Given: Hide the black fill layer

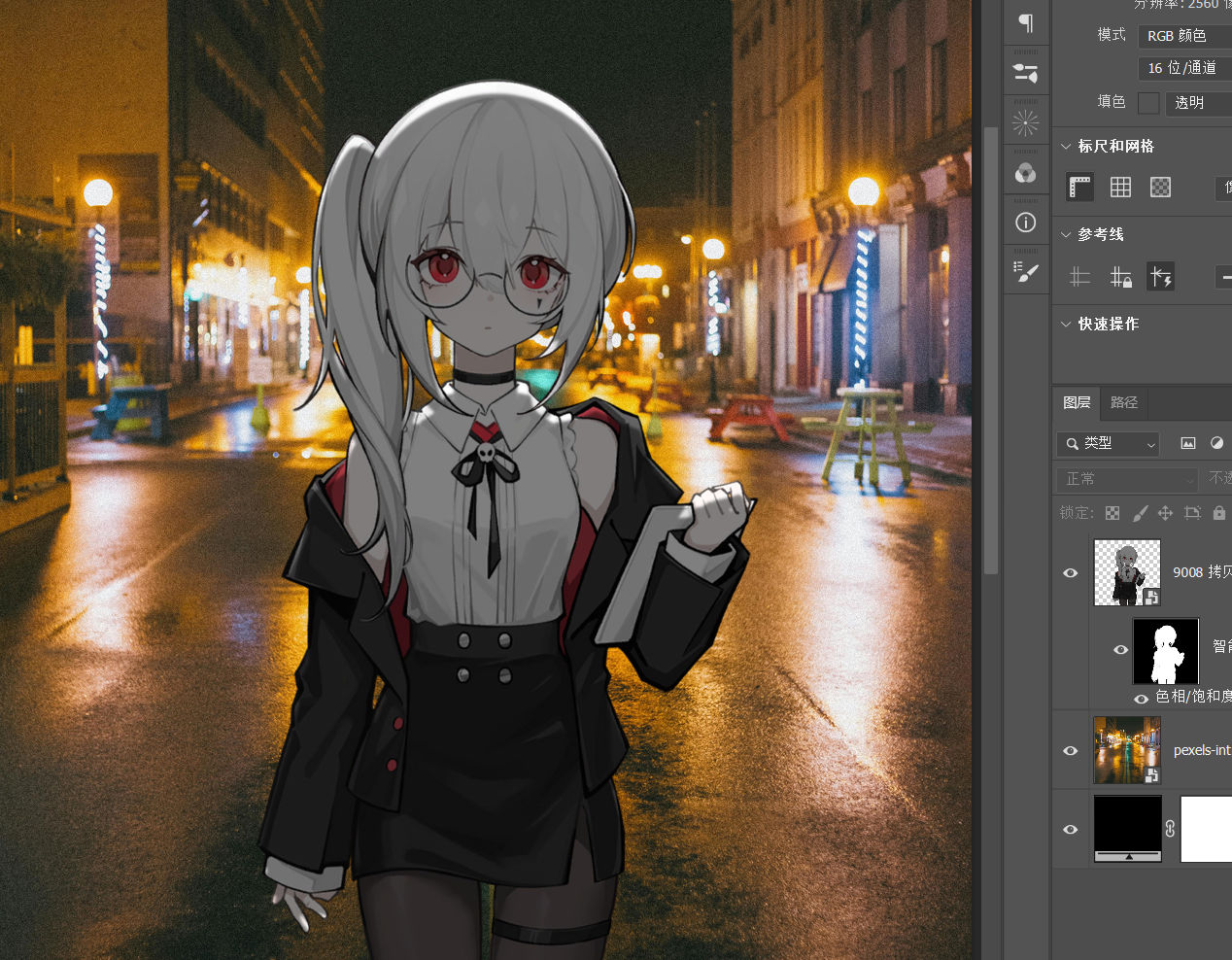Looking at the screenshot, I should tap(1071, 829).
